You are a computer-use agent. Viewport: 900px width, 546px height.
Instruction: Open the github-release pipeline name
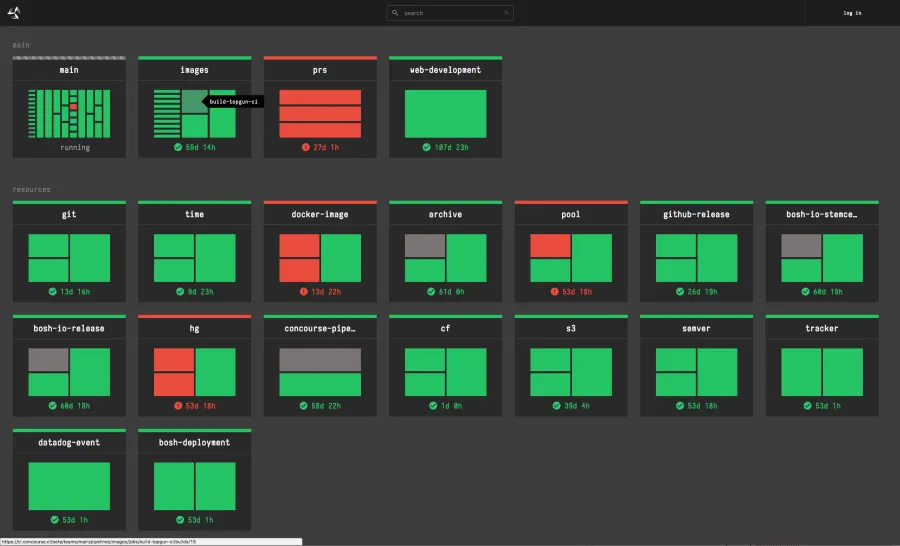696,215
